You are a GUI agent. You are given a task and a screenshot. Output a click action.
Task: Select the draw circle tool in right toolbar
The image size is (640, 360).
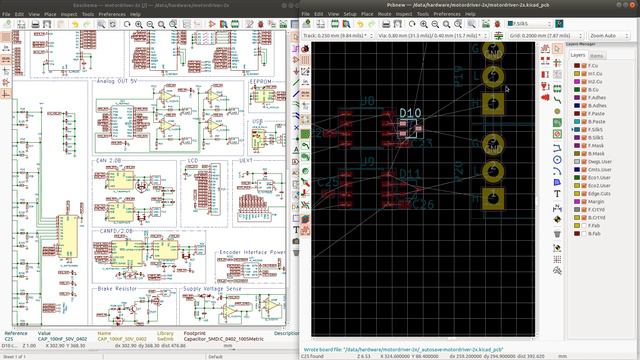(557, 160)
